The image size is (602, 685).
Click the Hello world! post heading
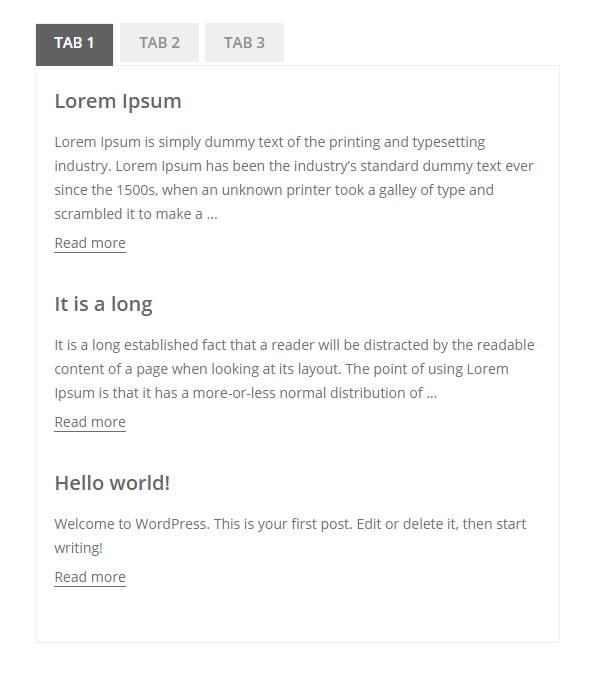112,483
